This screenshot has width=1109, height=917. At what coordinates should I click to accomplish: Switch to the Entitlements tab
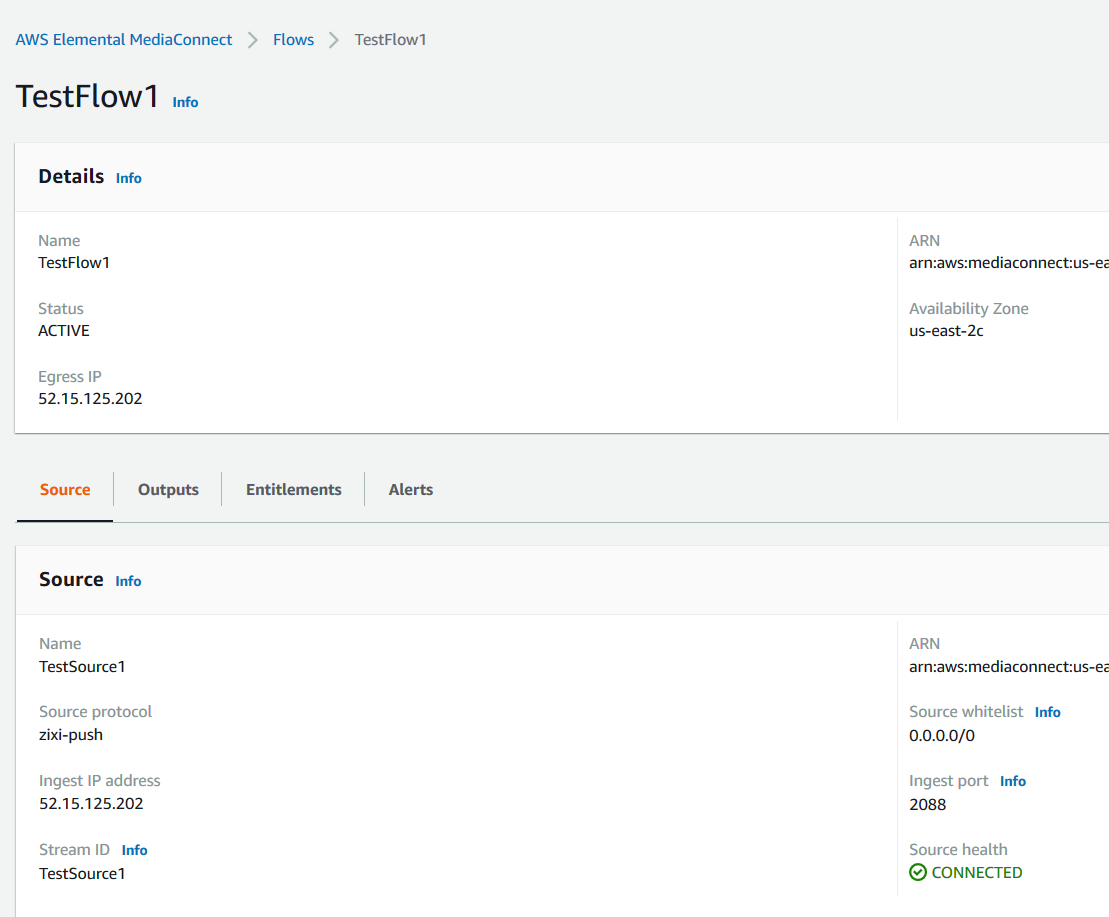click(294, 489)
